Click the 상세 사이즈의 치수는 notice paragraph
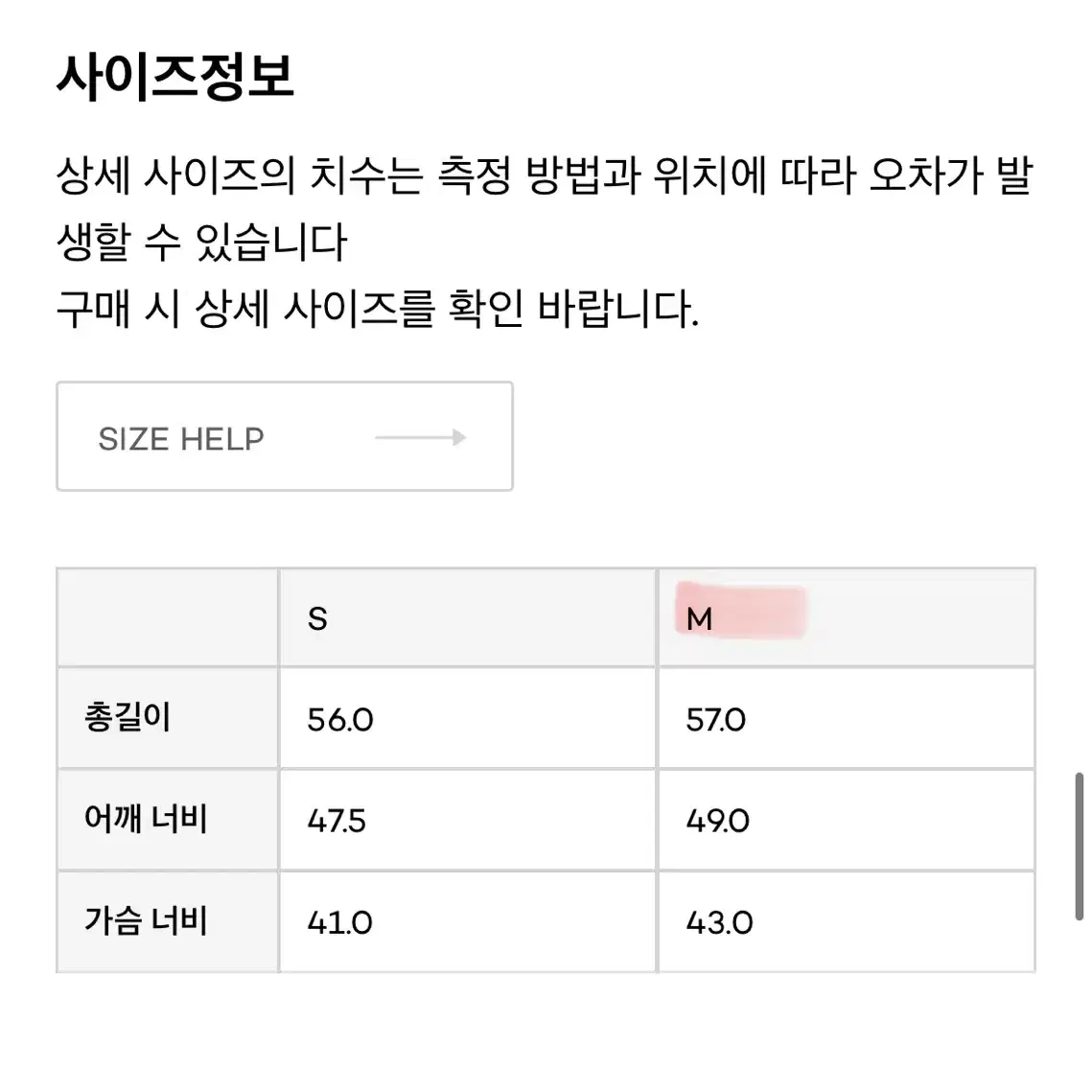This screenshot has width=1092, height=1092. pyautogui.click(x=545, y=208)
